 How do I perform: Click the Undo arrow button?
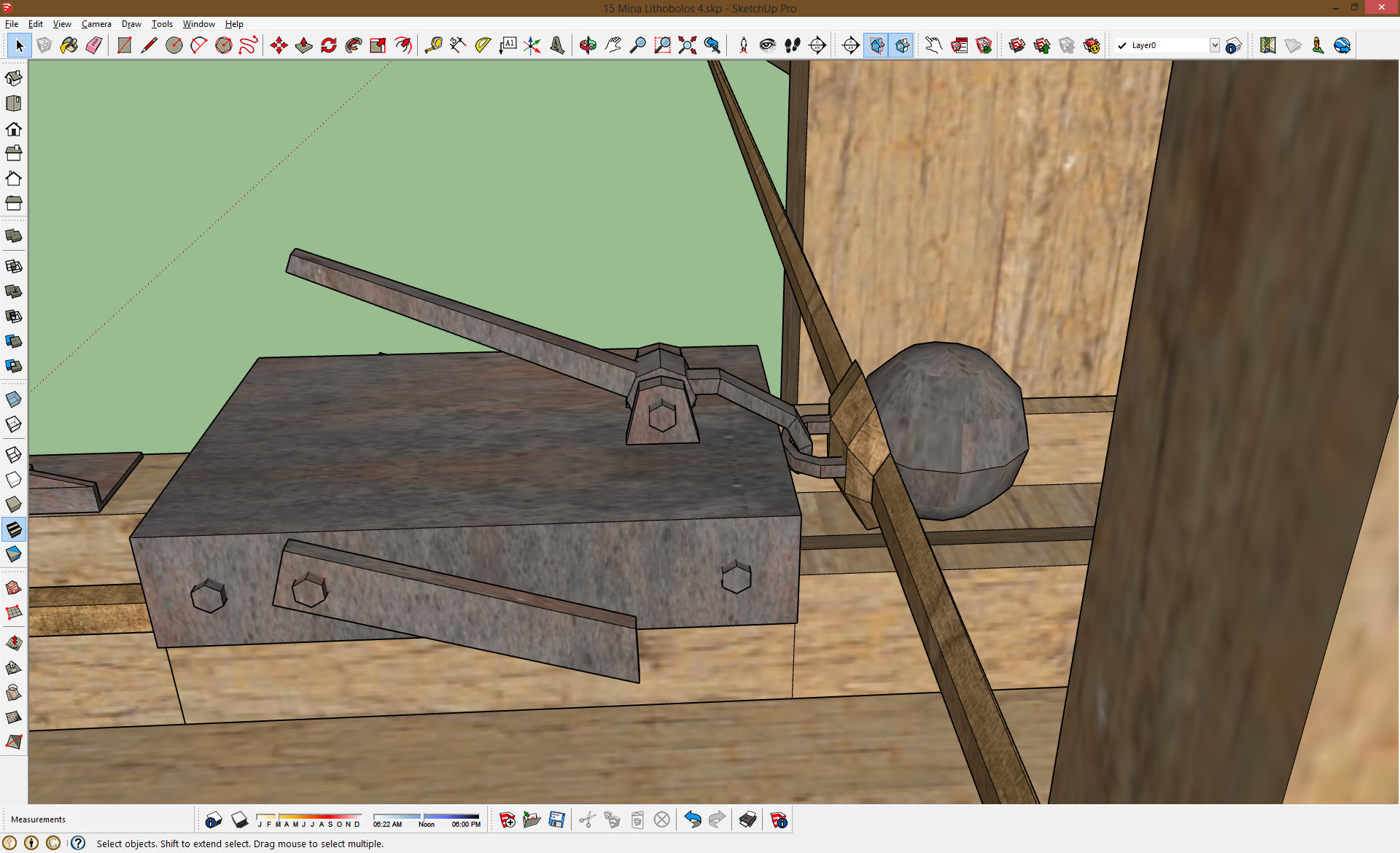[x=692, y=819]
